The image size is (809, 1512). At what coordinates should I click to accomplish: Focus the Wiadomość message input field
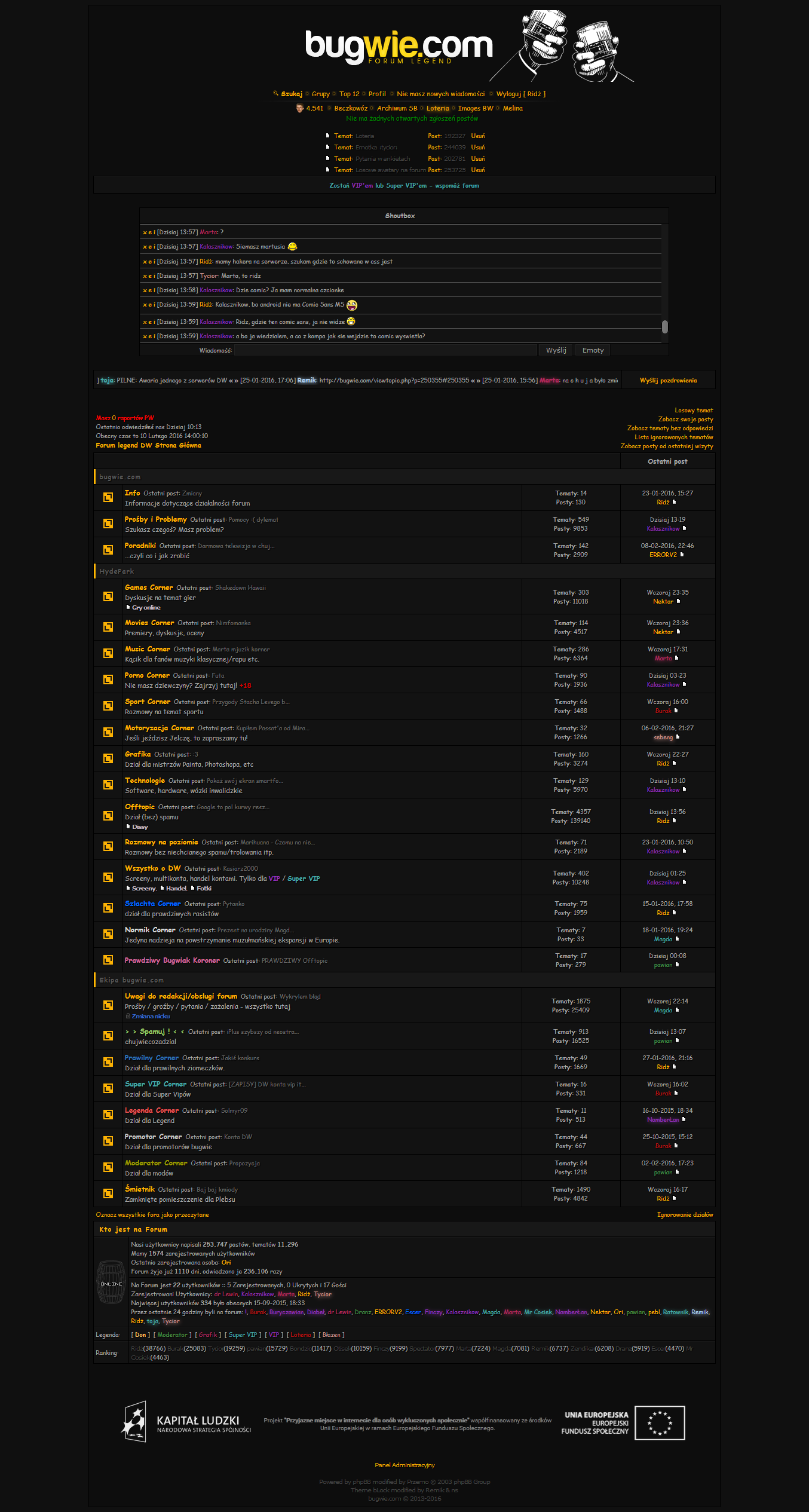[x=385, y=350]
